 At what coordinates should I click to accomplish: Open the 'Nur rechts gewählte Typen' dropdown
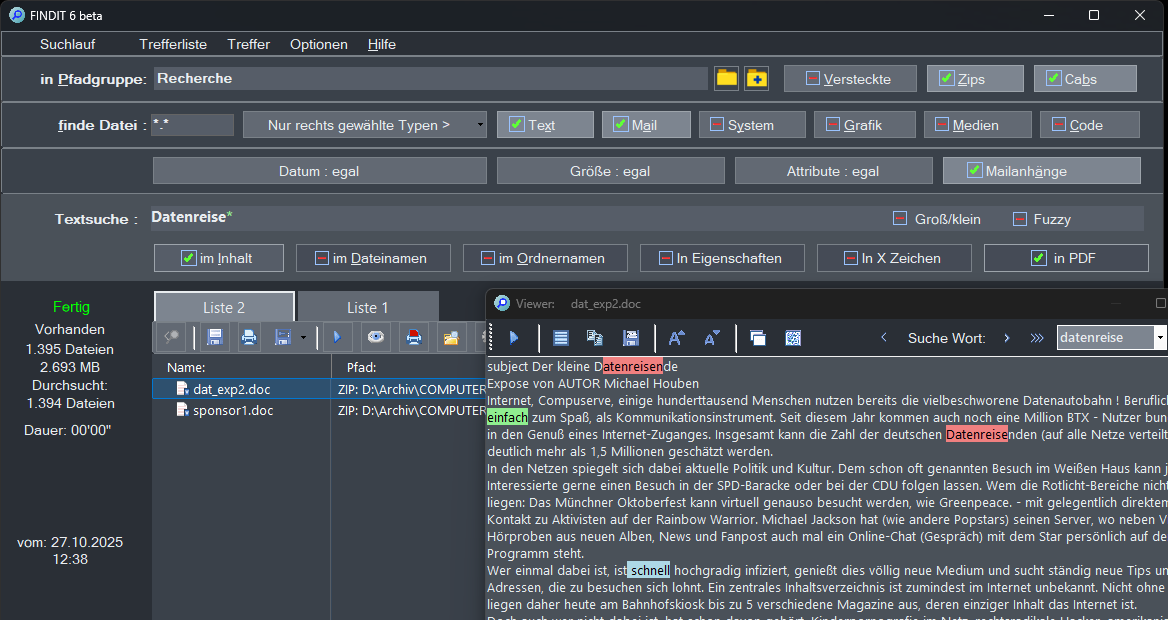pos(365,125)
